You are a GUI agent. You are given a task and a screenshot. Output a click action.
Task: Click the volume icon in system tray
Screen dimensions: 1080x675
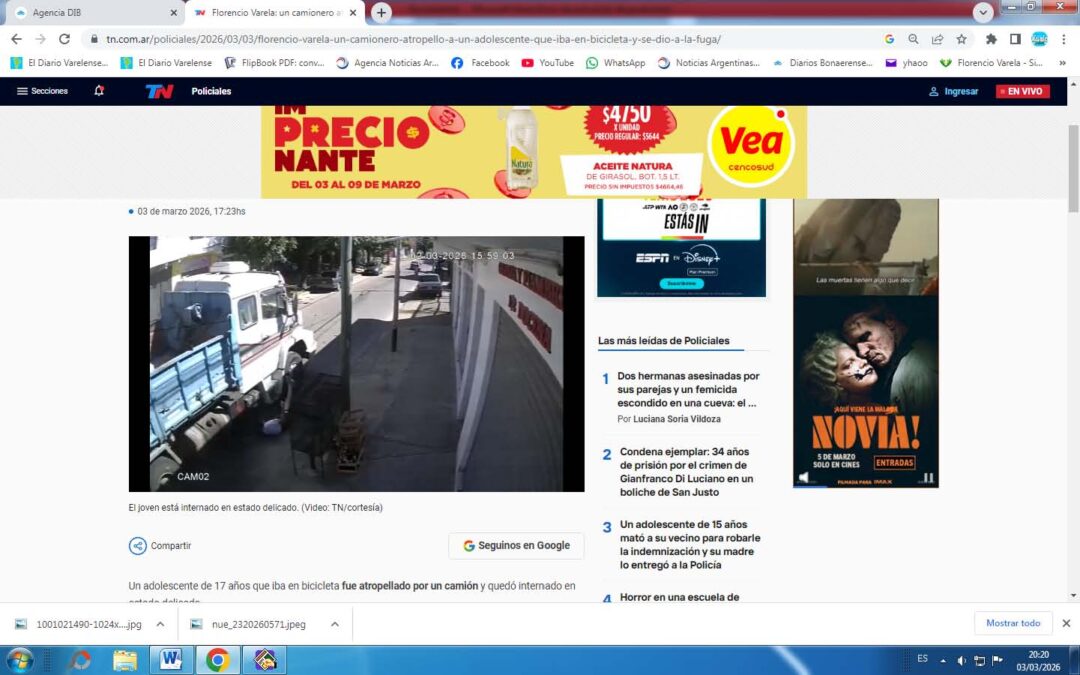[962, 661]
